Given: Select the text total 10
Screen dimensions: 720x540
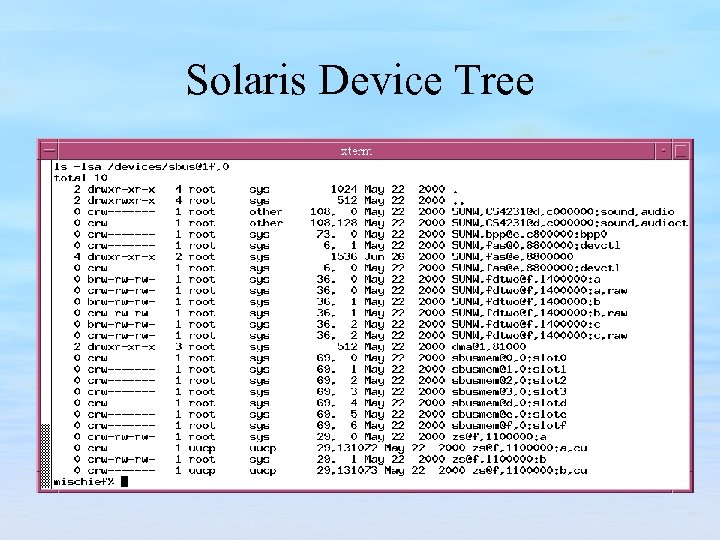Looking at the screenshot, I should 80,178.
